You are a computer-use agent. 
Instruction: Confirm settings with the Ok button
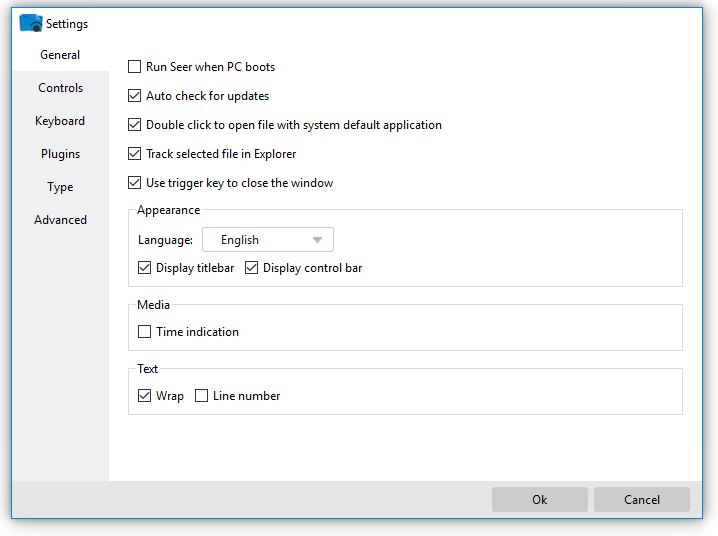(539, 499)
